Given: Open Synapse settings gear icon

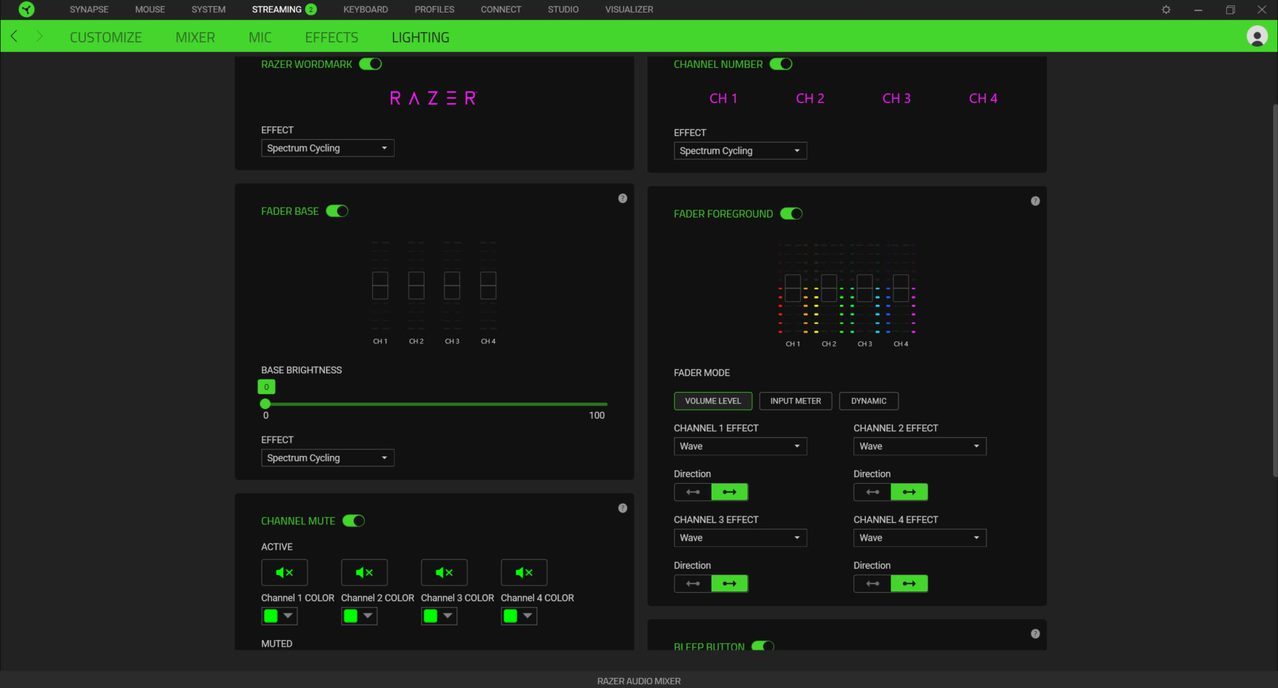Looking at the screenshot, I should [x=1166, y=9].
